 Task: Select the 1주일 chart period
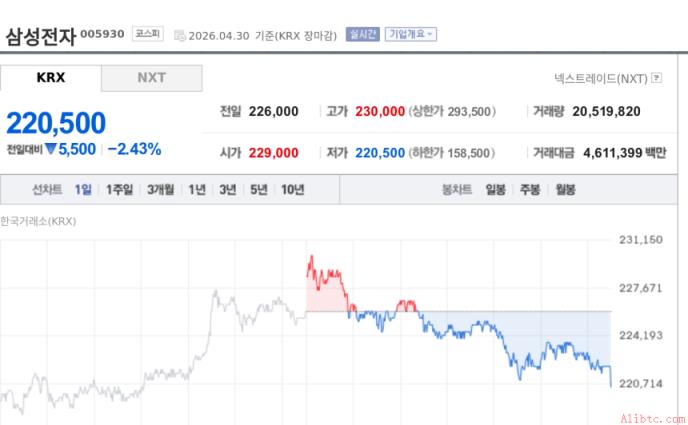[119, 189]
